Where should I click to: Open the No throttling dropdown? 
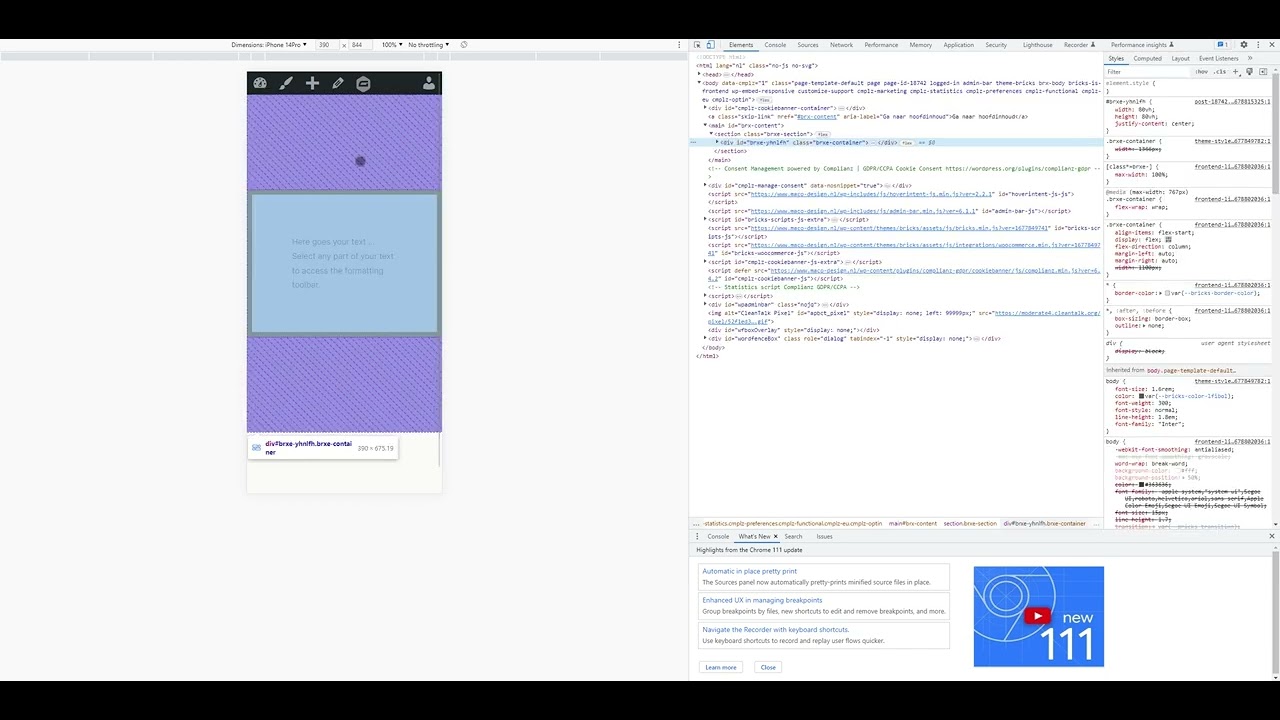coord(428,45)
